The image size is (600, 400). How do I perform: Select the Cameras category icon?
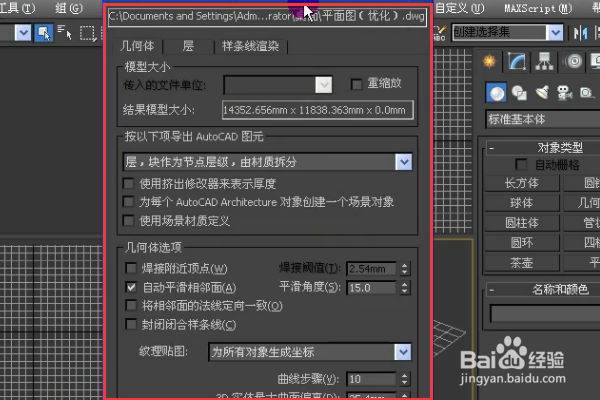[564, 93]
